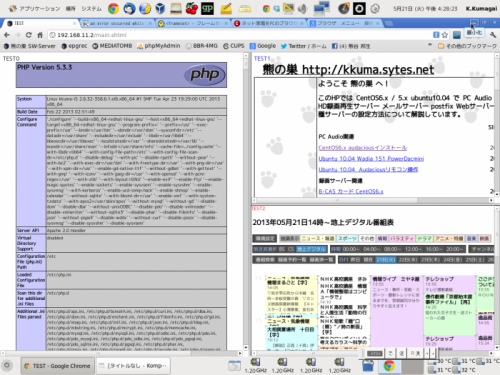Click the volume speaker icon in the panel

point(302,8)
